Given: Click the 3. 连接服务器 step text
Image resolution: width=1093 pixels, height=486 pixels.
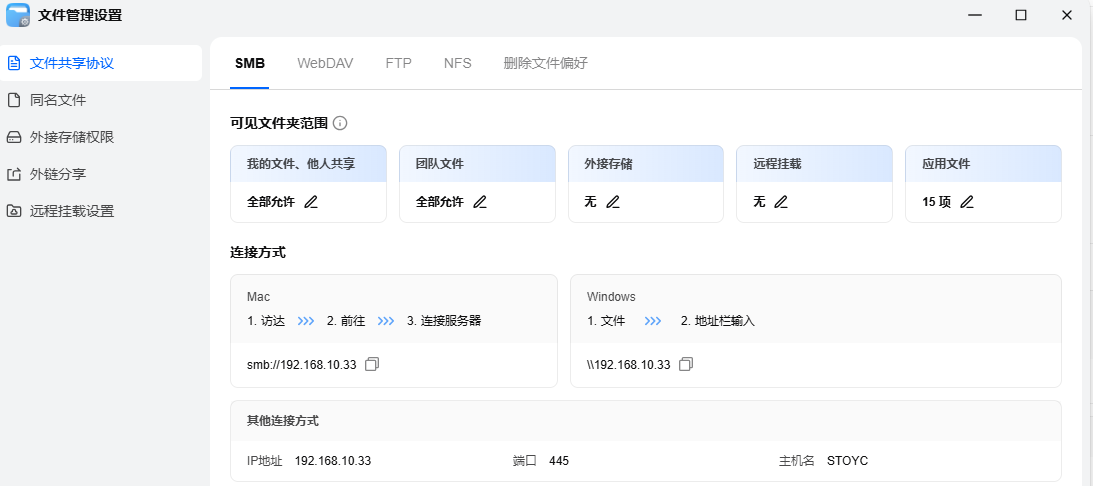Looking at the screenshot, I should point(444,321).
